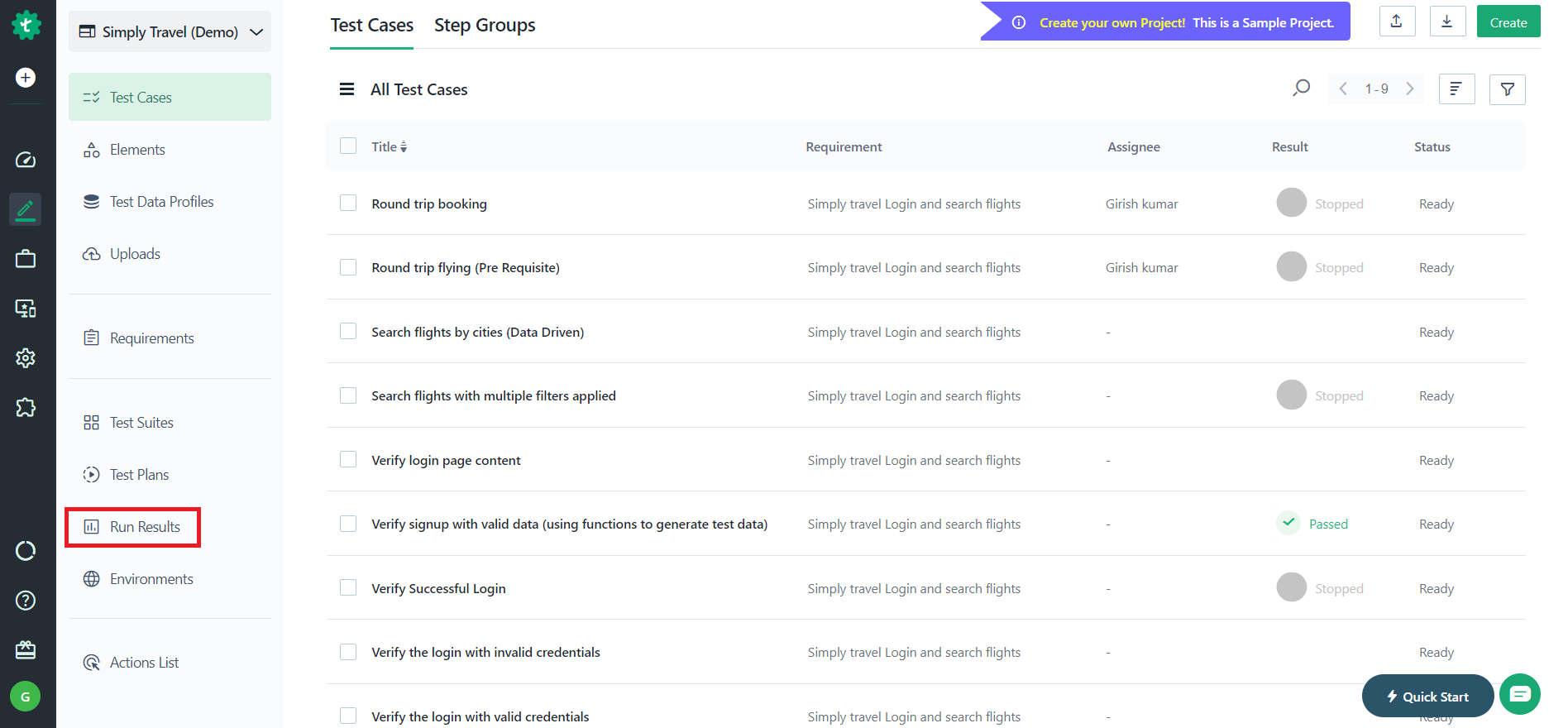Click the circular progress icon in the left rail
The image size is (1568, 728).
(x=26, y=551)
